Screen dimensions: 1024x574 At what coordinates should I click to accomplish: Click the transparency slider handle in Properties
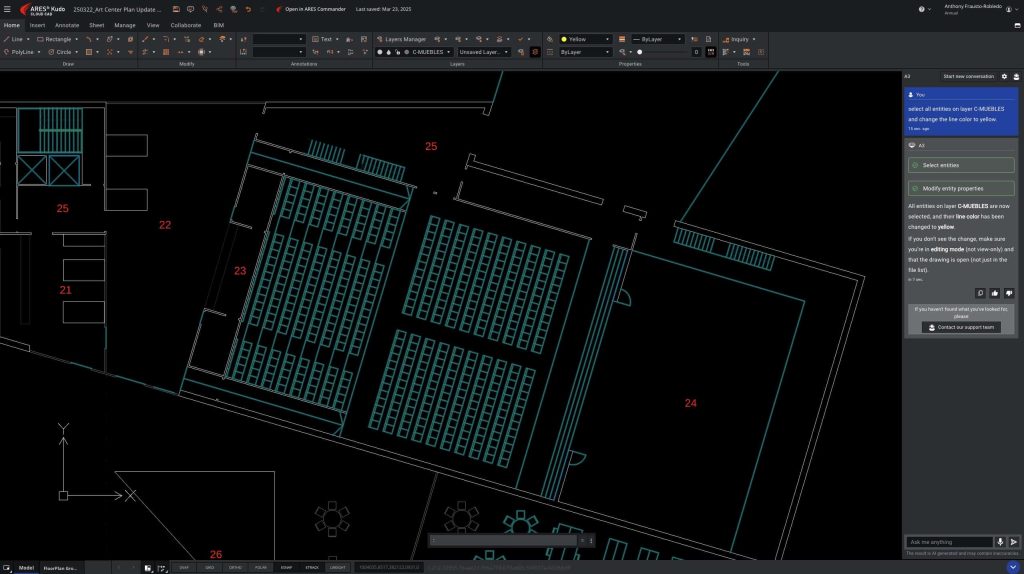[x=639, y=52]
